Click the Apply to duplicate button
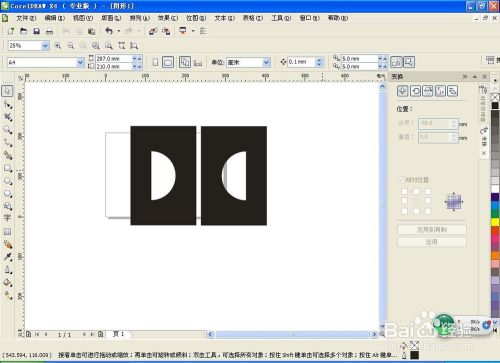 [432, 230]
